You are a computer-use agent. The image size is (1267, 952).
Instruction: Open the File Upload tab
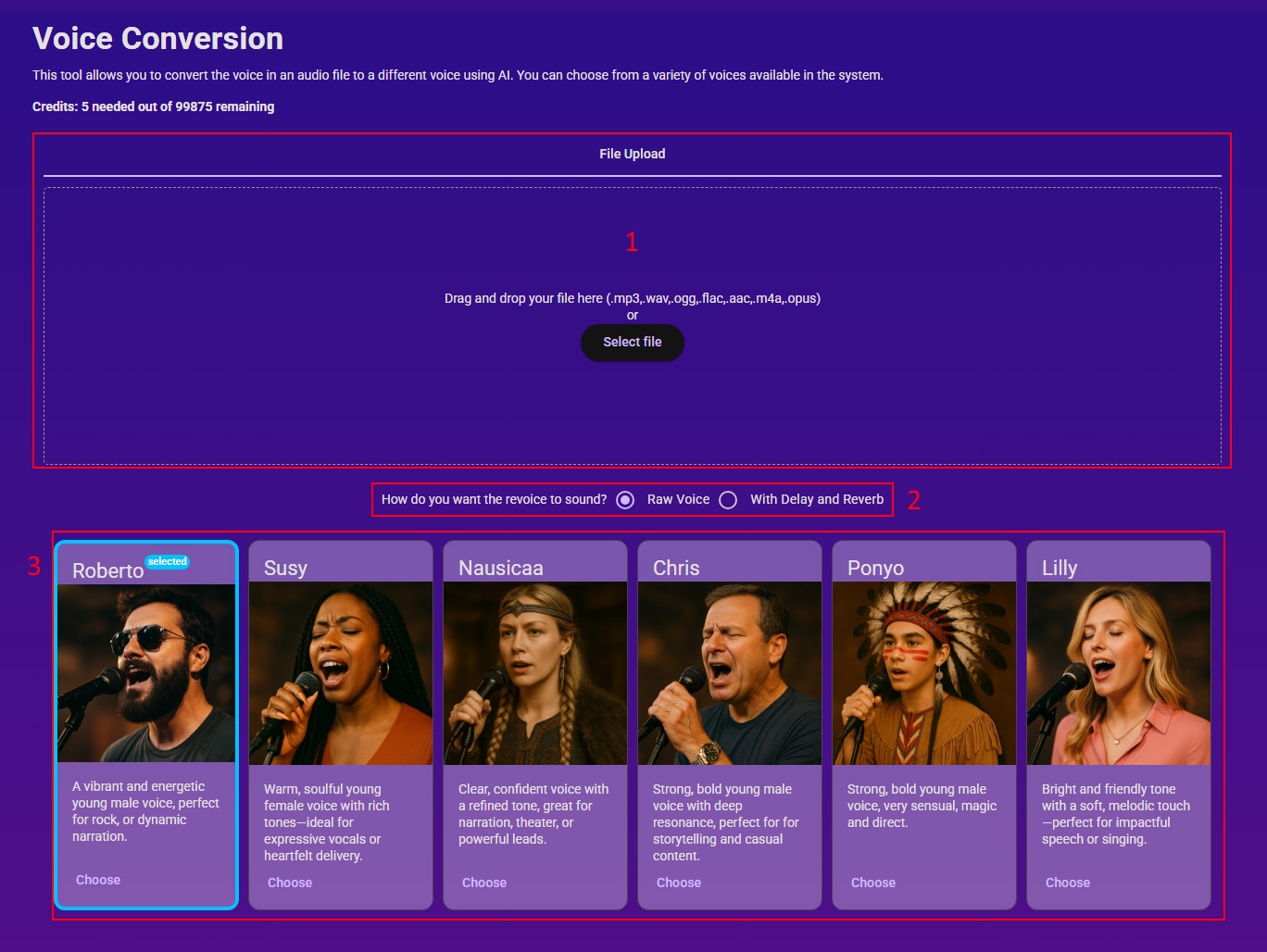[x=632, y=154]
